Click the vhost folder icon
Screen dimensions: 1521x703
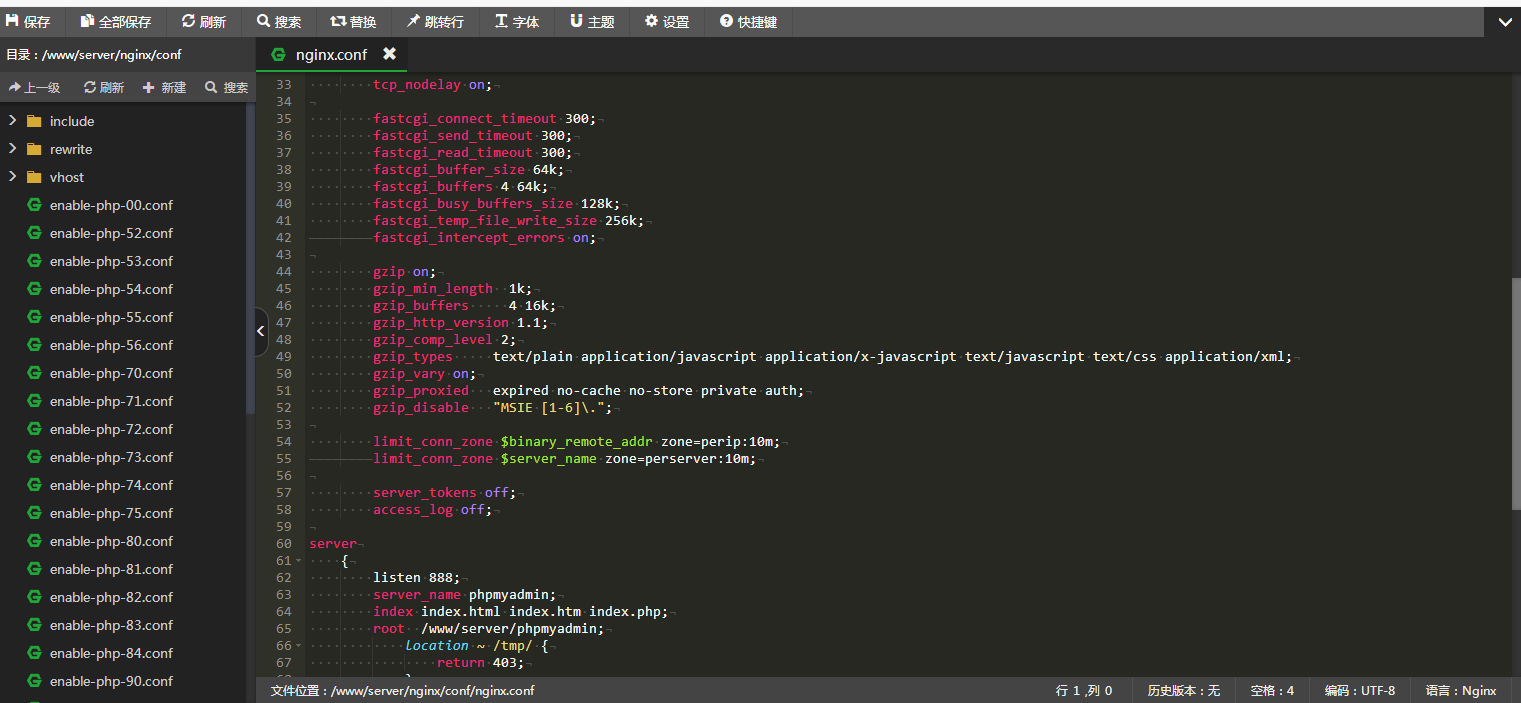pyautogui.click(x=34, y=177)
